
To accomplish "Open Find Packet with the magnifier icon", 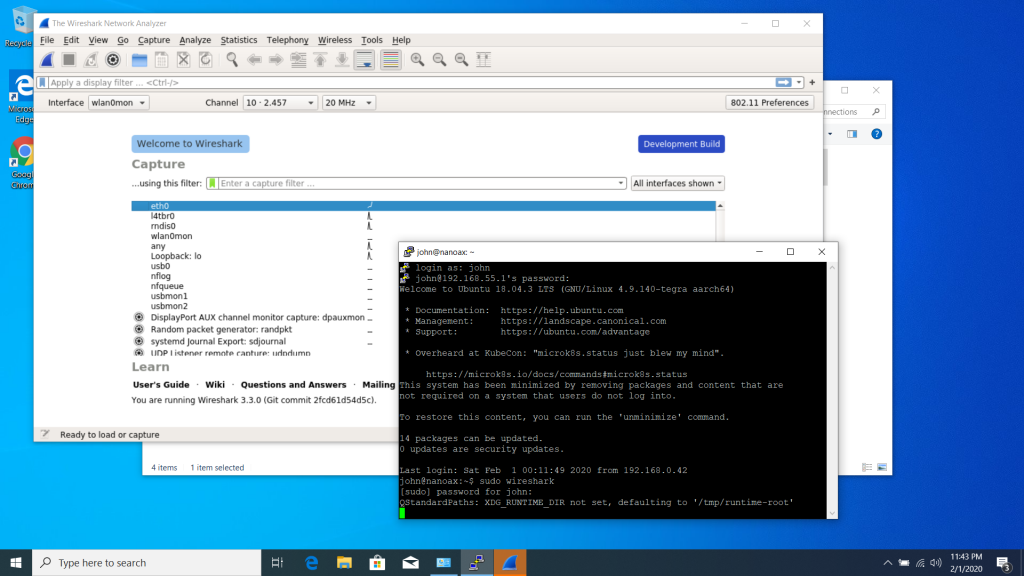I will tap(232, 60).
